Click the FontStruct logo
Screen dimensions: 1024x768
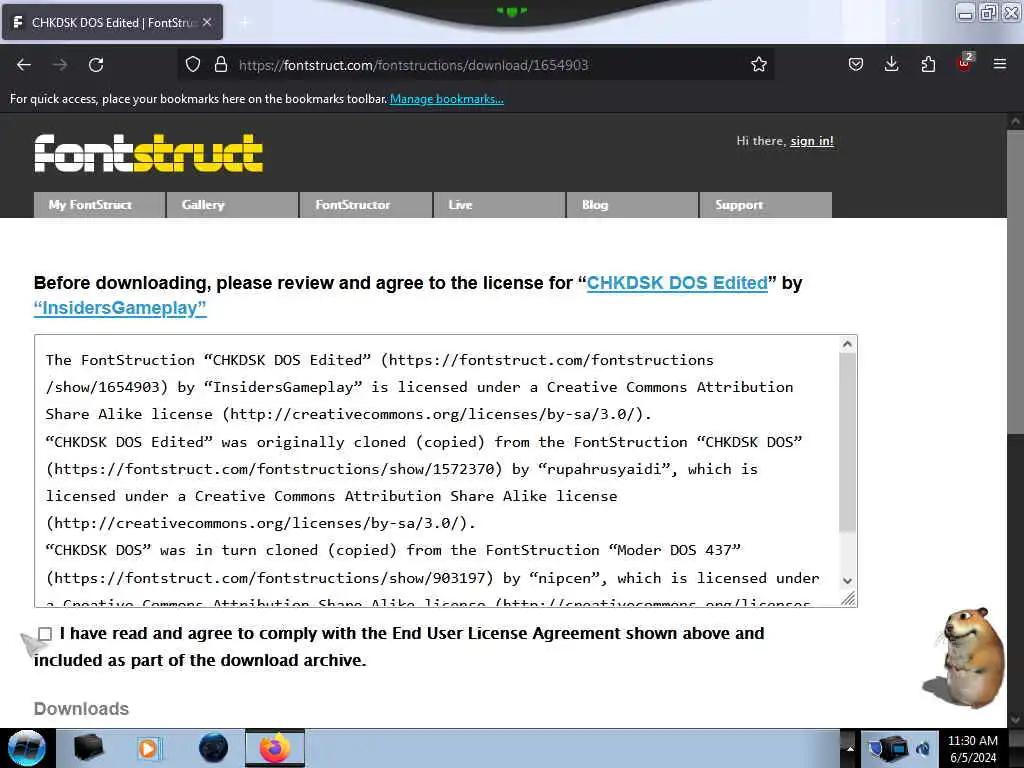149,153
